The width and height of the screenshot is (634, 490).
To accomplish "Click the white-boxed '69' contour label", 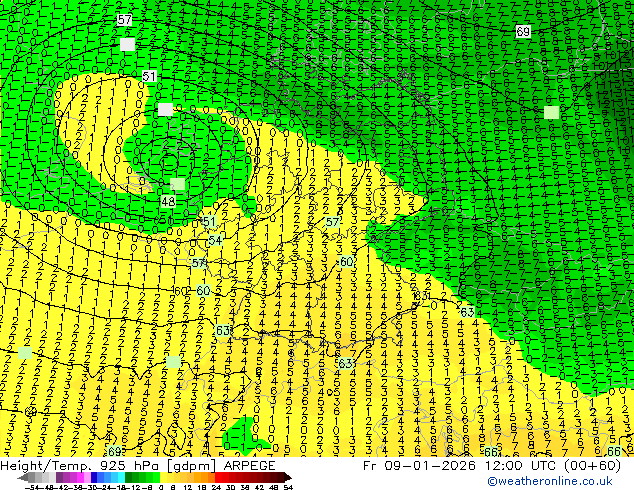I will click(x=523, y=32).
